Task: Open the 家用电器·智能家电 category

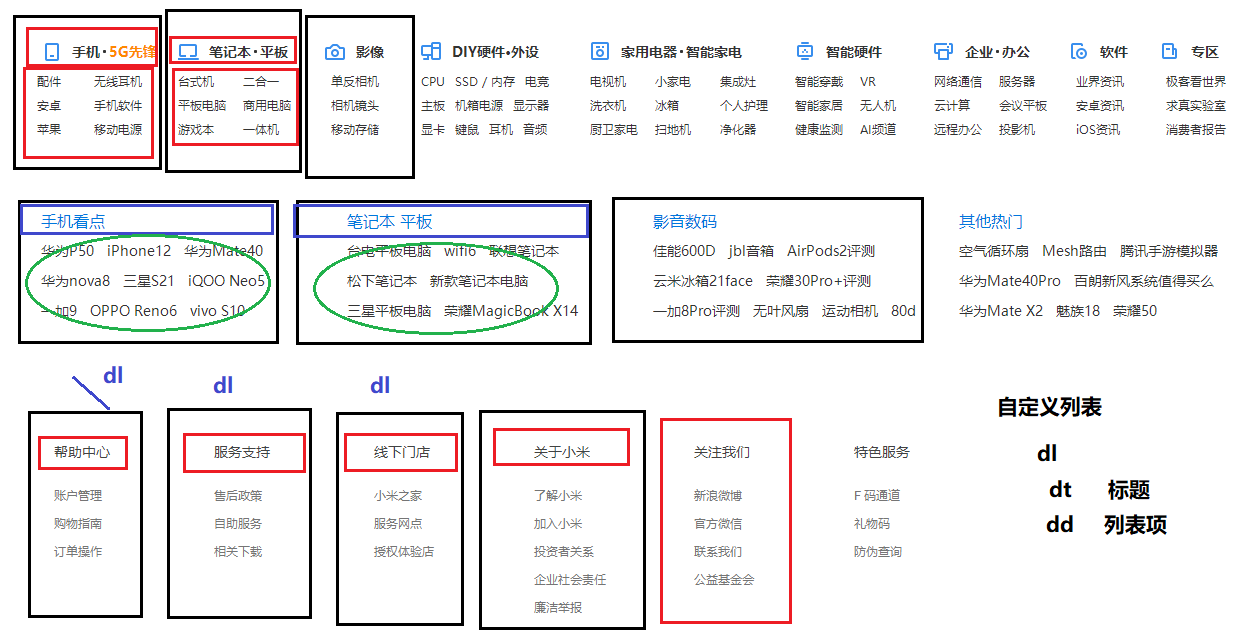Action: (681, 52)
